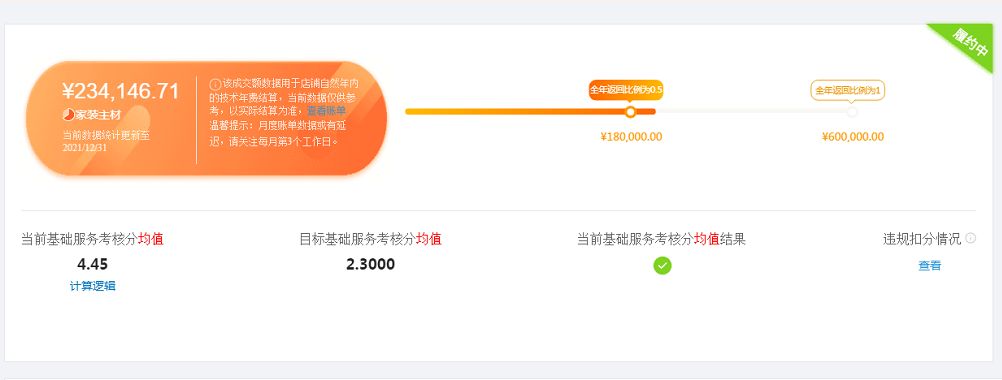Click the ¥234,146.71 amount
1002x380 pixels.
[121, 91]
